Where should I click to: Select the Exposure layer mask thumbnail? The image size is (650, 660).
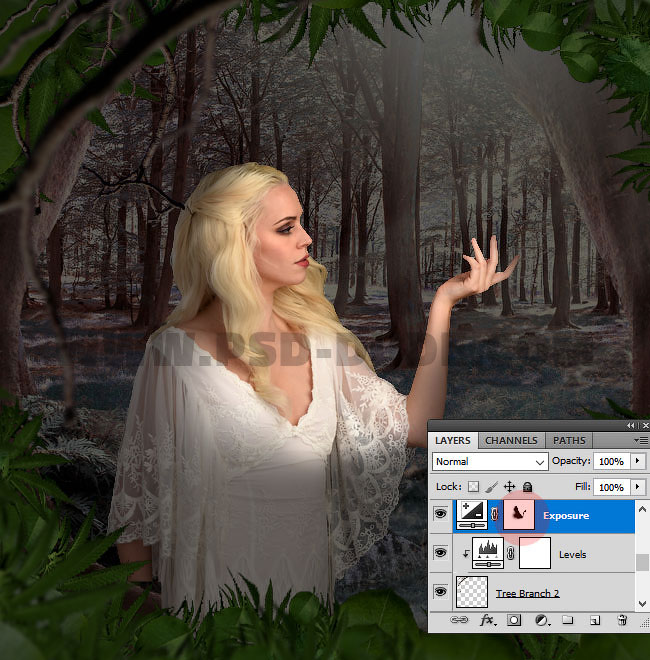point(519,515)
